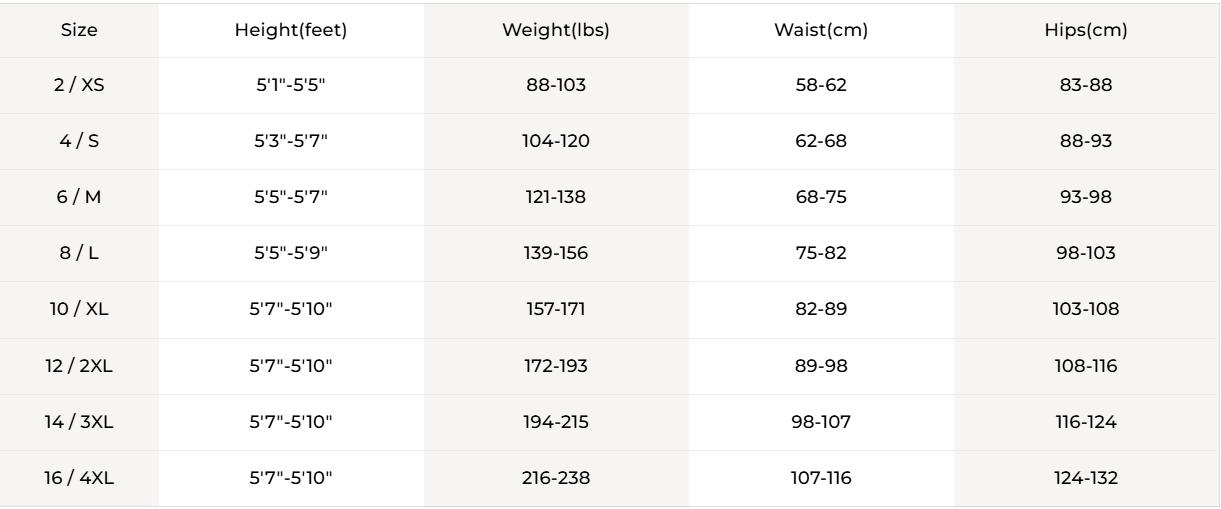Click the 16 / 4XL size cell

[79, 479]
